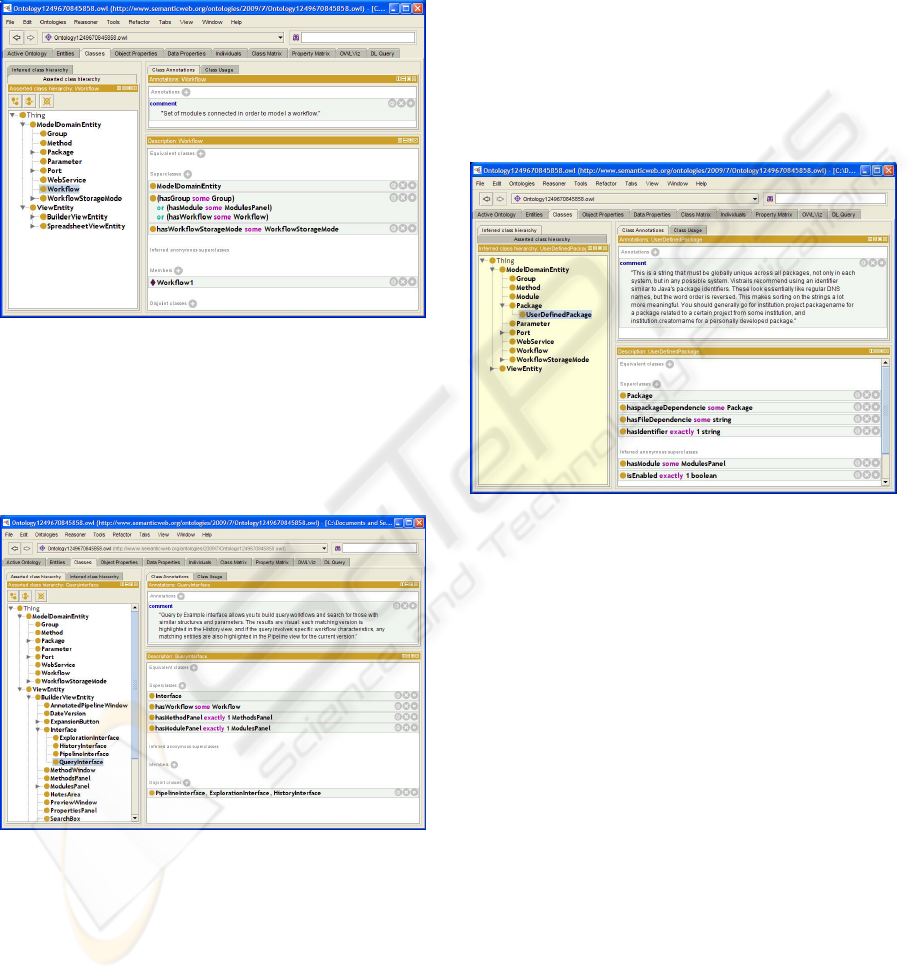The width and height of the screenshot is (915, 979).
Task: Expand the SpreadsheetViewEntity tree node
Action: tap(33, 226)
